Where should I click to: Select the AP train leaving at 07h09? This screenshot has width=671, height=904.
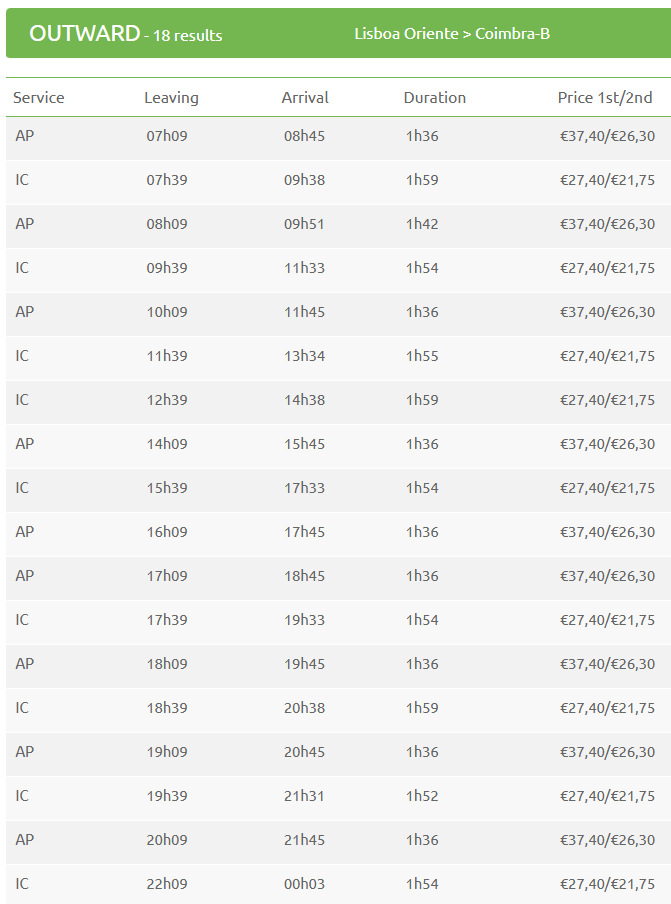point(338,138)
